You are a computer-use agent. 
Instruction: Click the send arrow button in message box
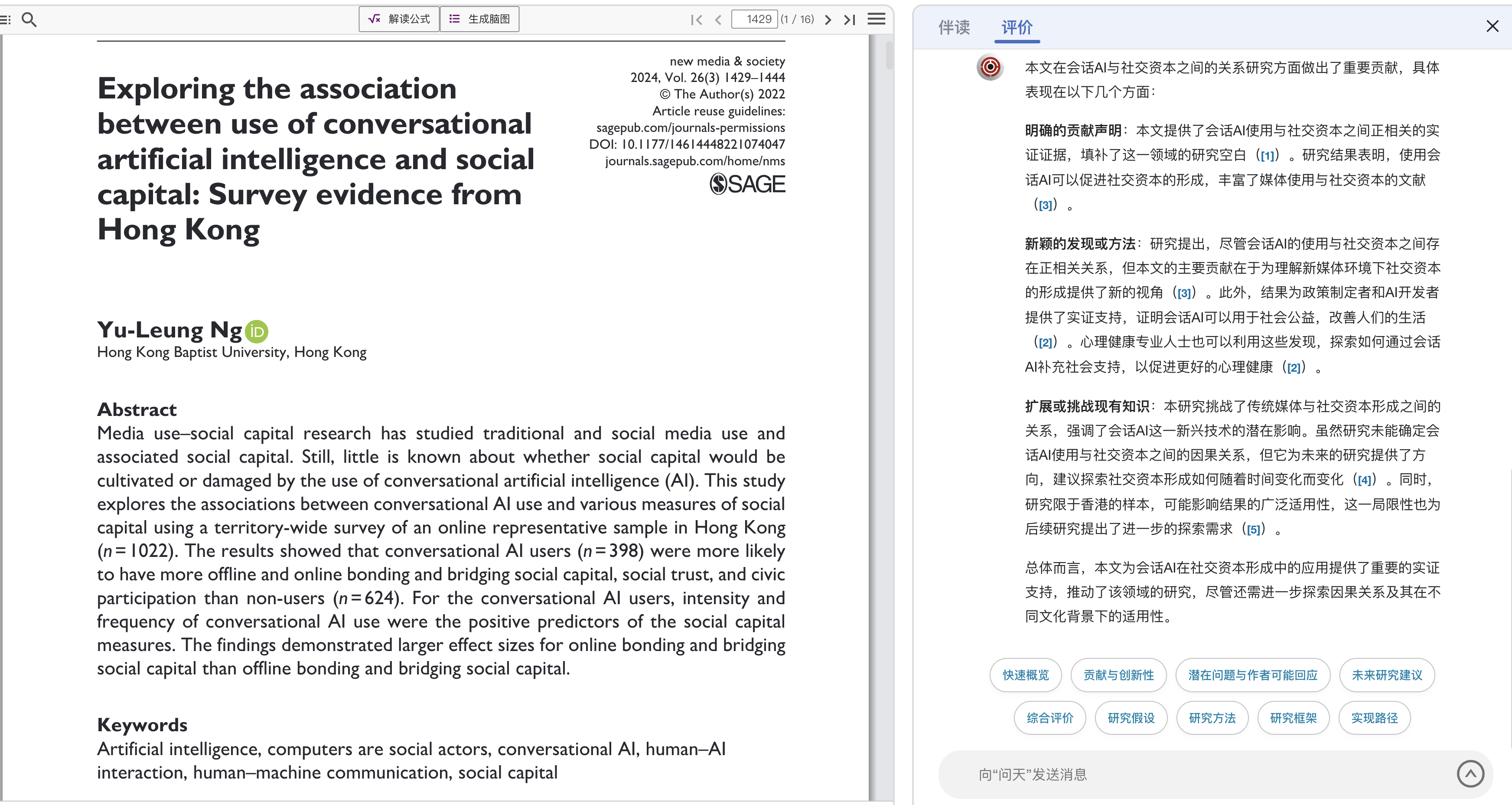pos(1470,774)
